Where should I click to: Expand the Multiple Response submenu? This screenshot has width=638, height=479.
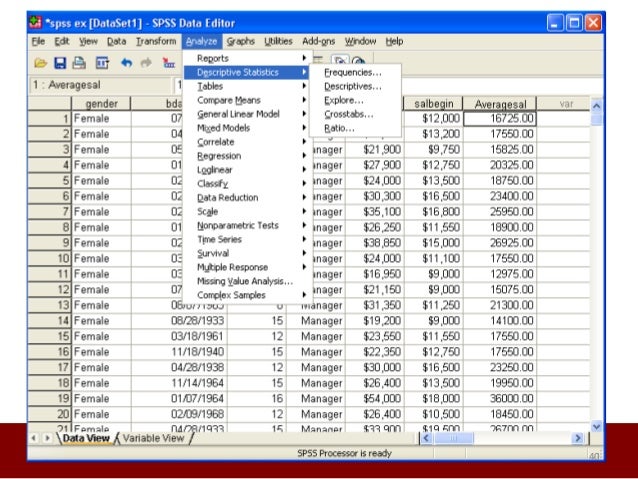[248, 267]
